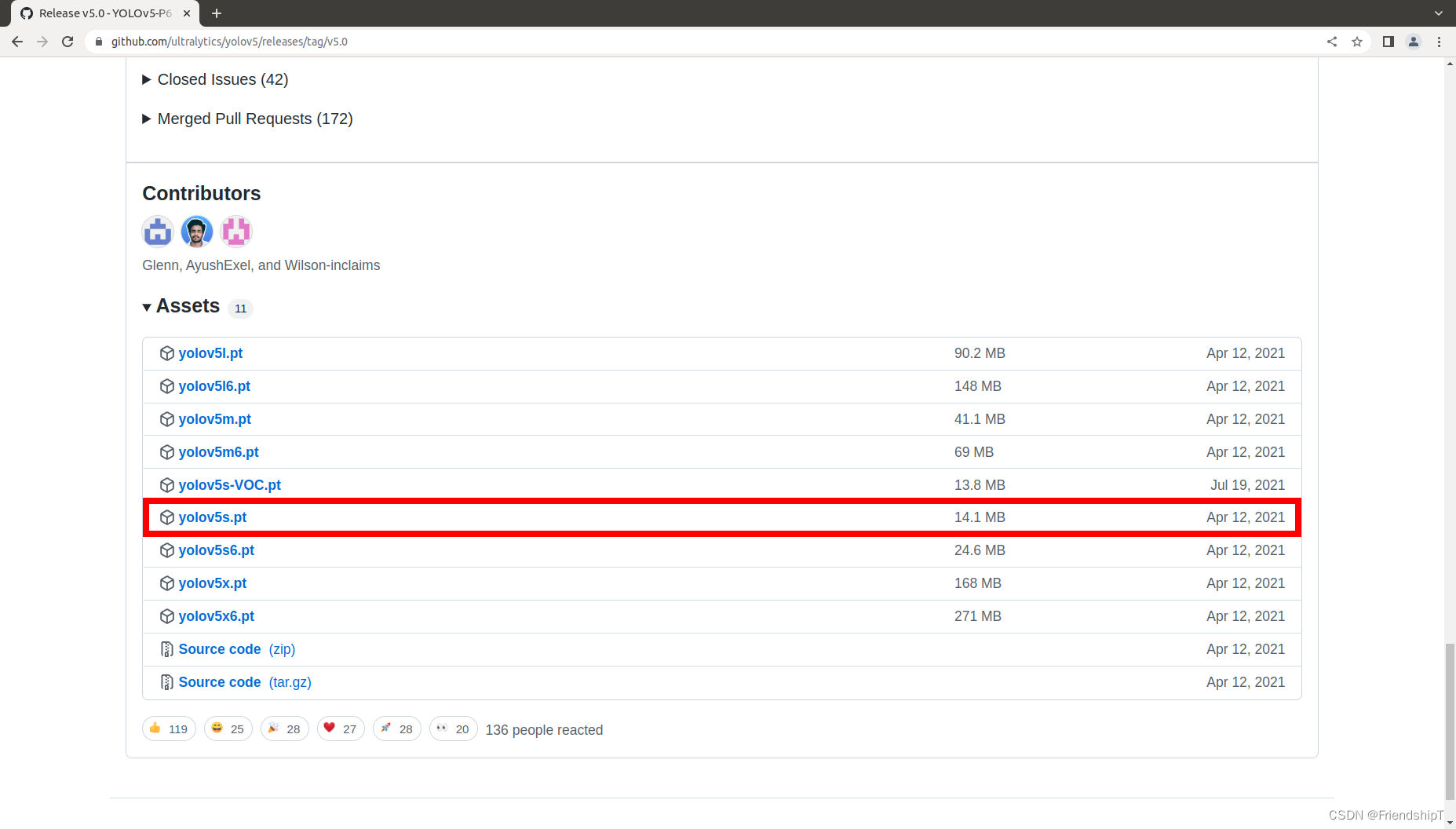Screen dimensions: 1456x829
Task: Download Source code (zip)
Action: pos(237,649)
